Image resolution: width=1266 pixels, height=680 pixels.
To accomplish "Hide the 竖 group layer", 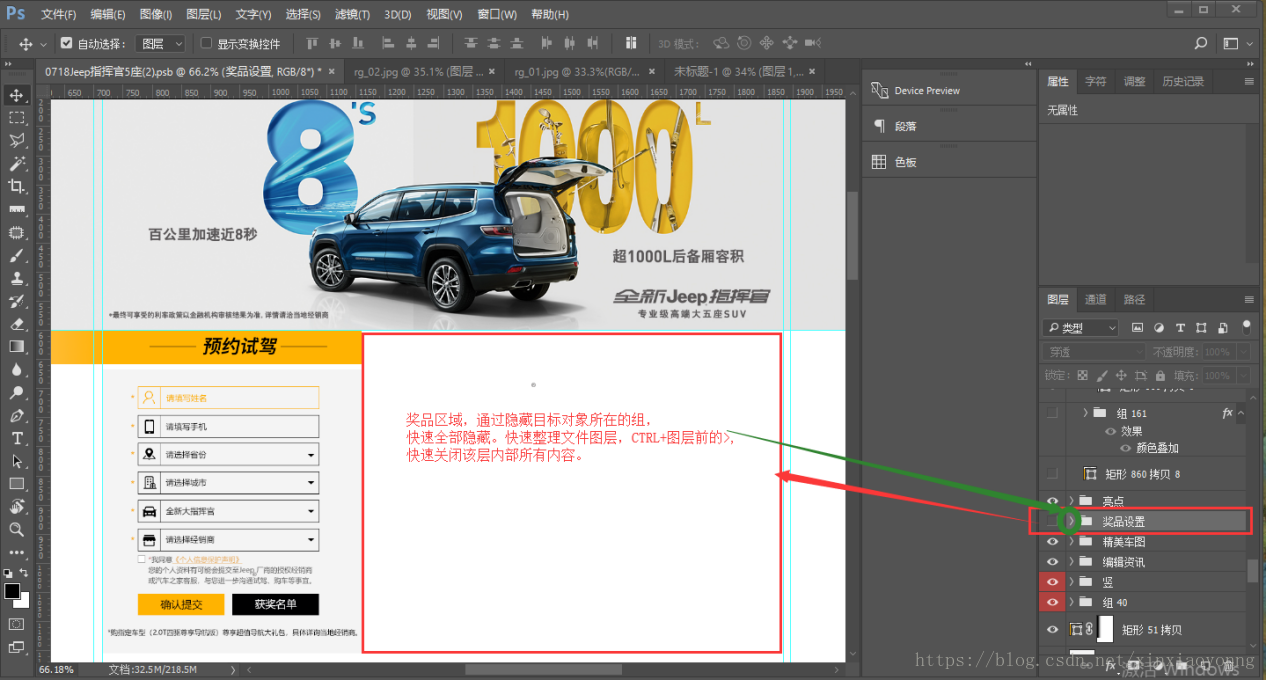I will 1052,582.
